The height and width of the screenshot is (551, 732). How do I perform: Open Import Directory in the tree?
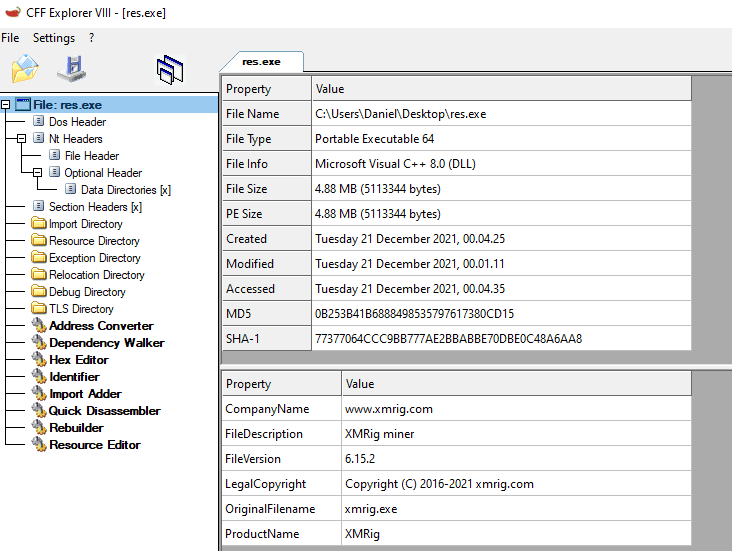(86, 224)
